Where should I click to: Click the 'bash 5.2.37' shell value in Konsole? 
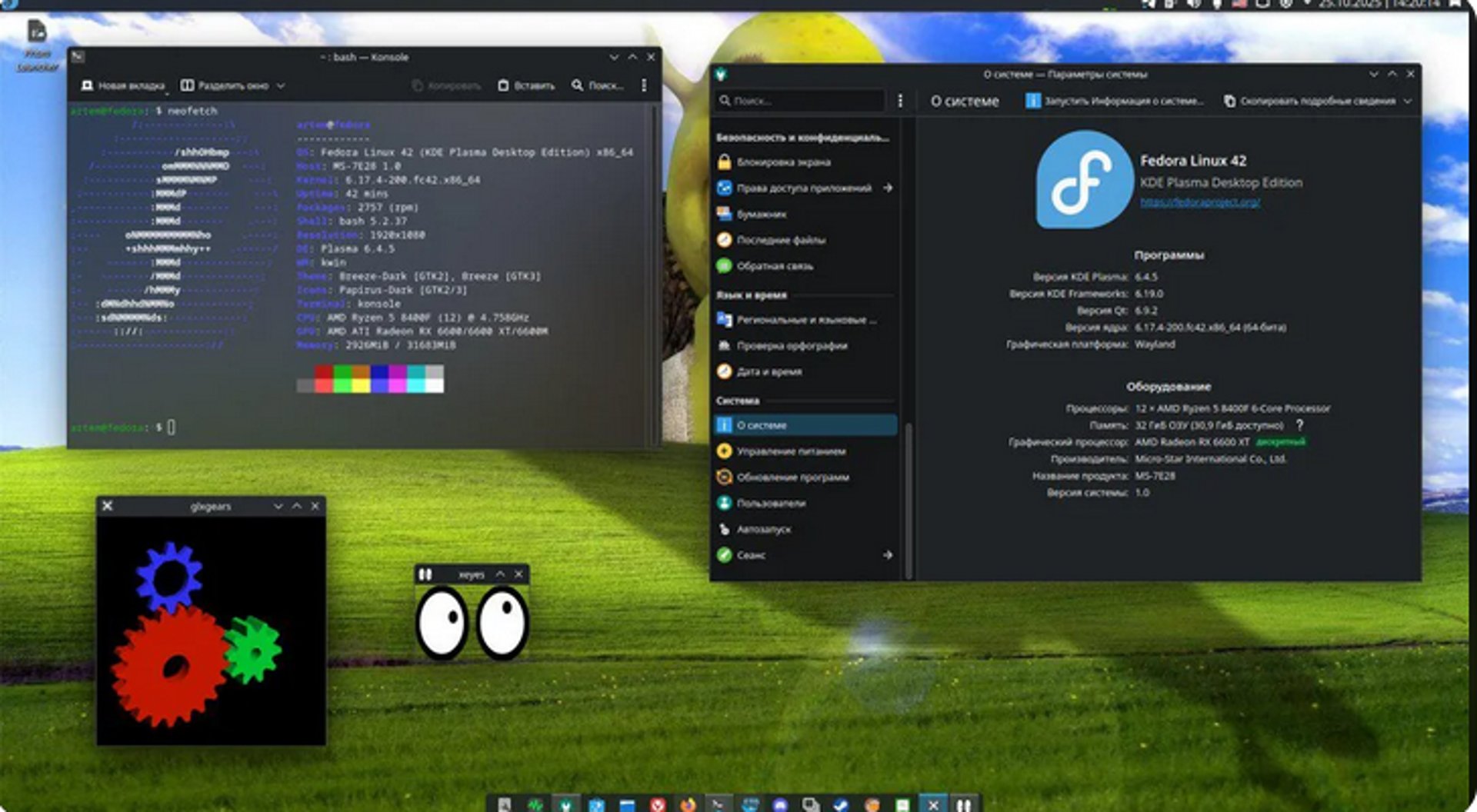pos(373,221)
